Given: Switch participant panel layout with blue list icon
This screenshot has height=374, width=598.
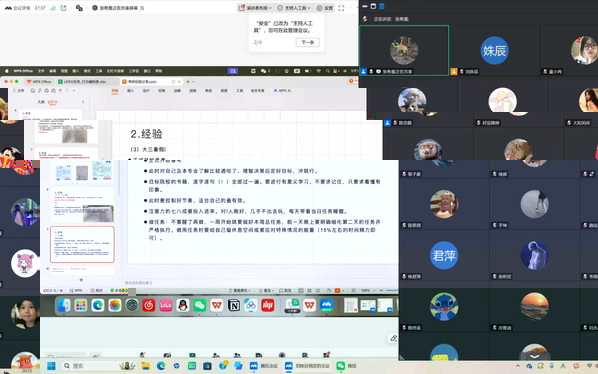Looking at the screenshot, I should click(381, 6).
